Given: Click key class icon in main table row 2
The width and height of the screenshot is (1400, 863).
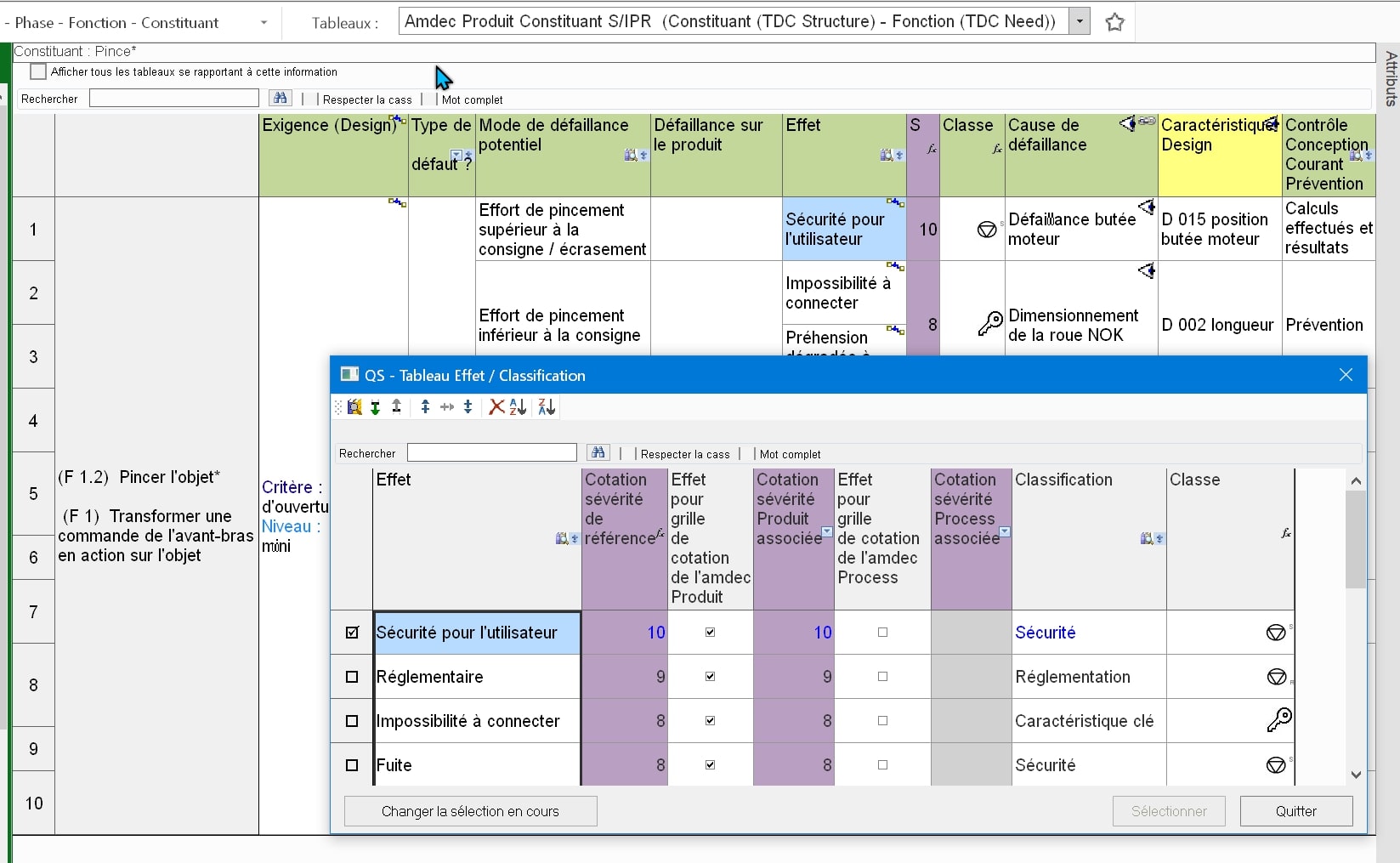Looking at the screenshot, I should (989, 324).
